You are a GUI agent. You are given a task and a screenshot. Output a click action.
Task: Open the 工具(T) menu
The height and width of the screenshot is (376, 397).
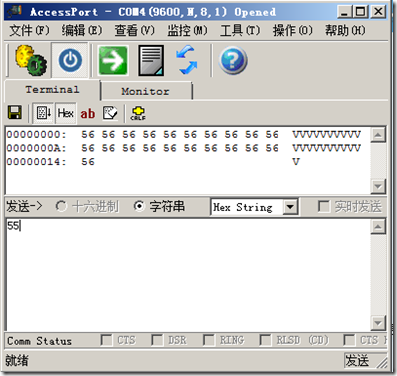pos(240,31)
